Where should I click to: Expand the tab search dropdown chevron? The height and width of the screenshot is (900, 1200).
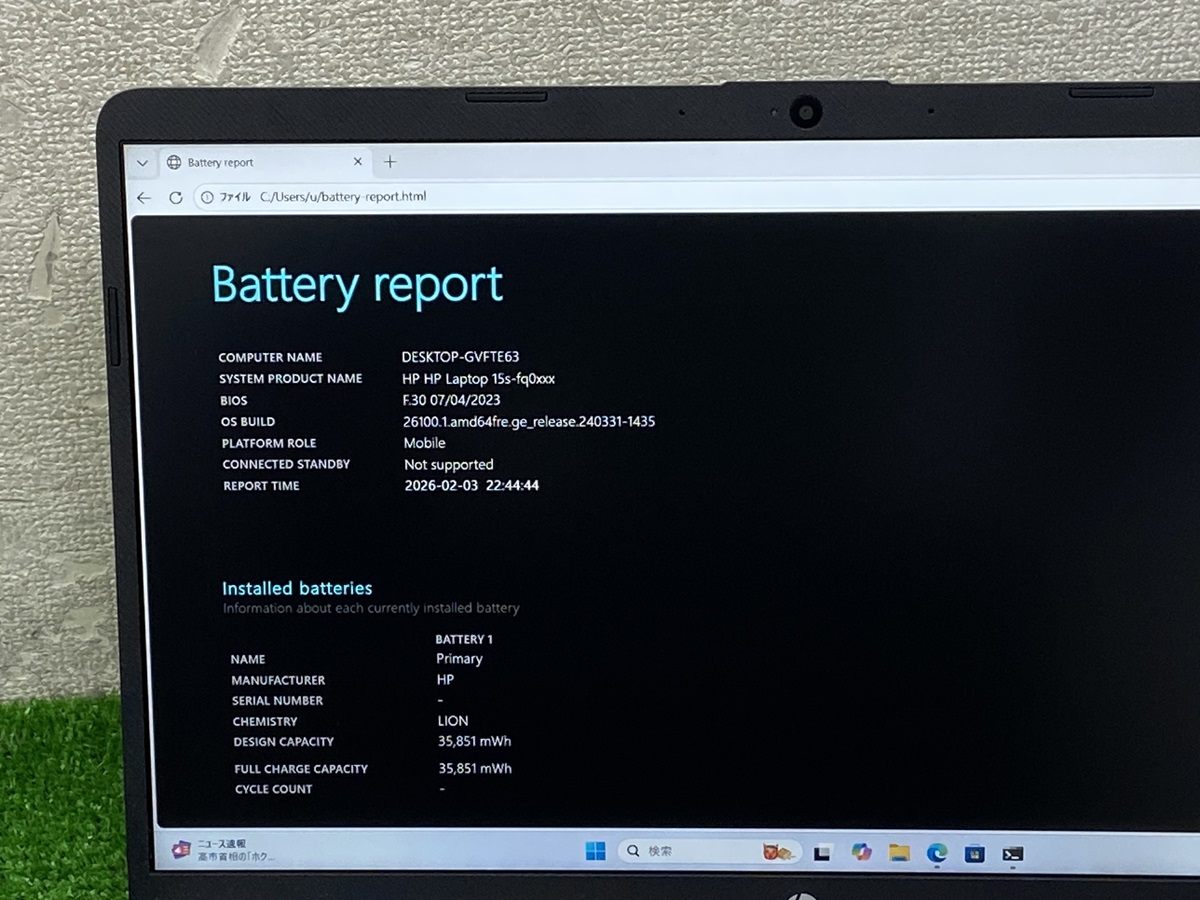pos(142,163)
